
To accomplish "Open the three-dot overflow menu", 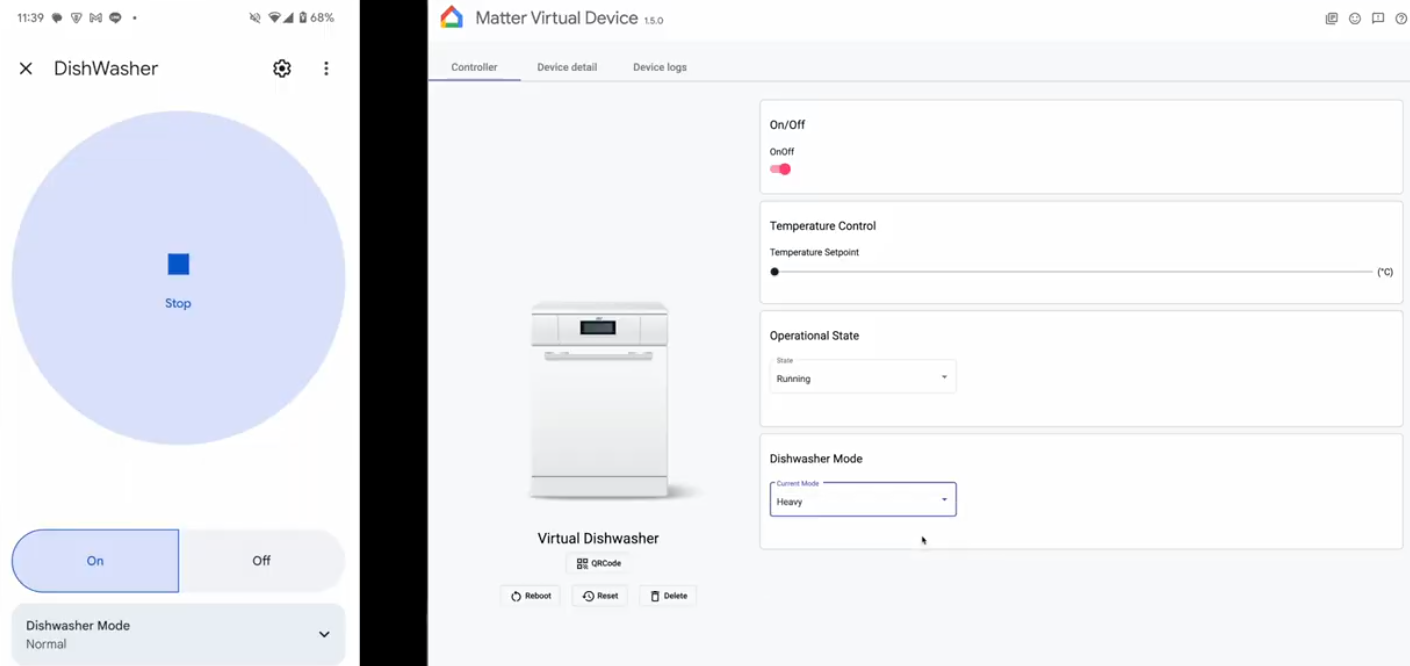I will (326, 68).
